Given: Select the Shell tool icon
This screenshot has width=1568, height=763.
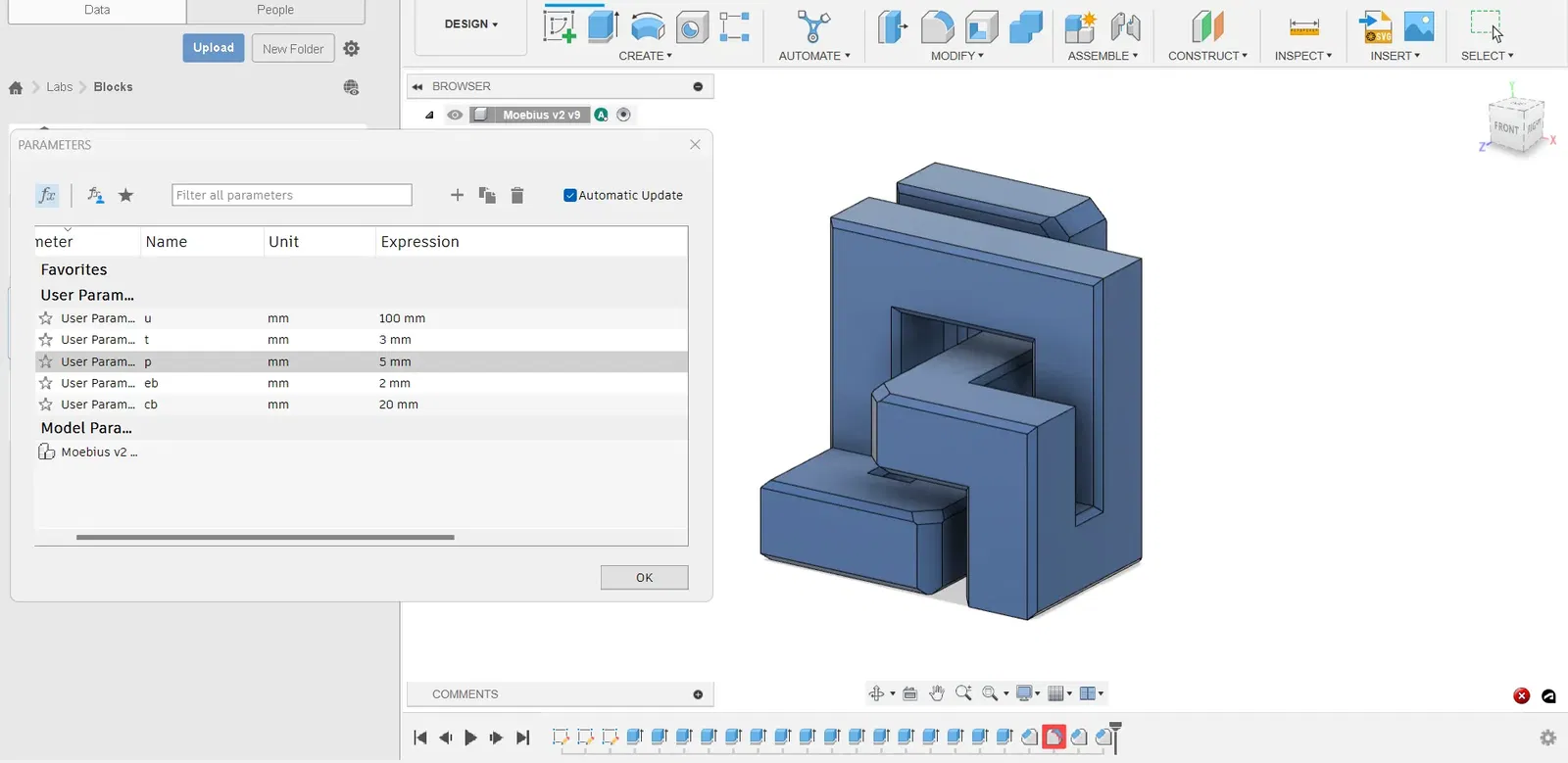Looking at the screenshot, I should (x=981, y=26).
